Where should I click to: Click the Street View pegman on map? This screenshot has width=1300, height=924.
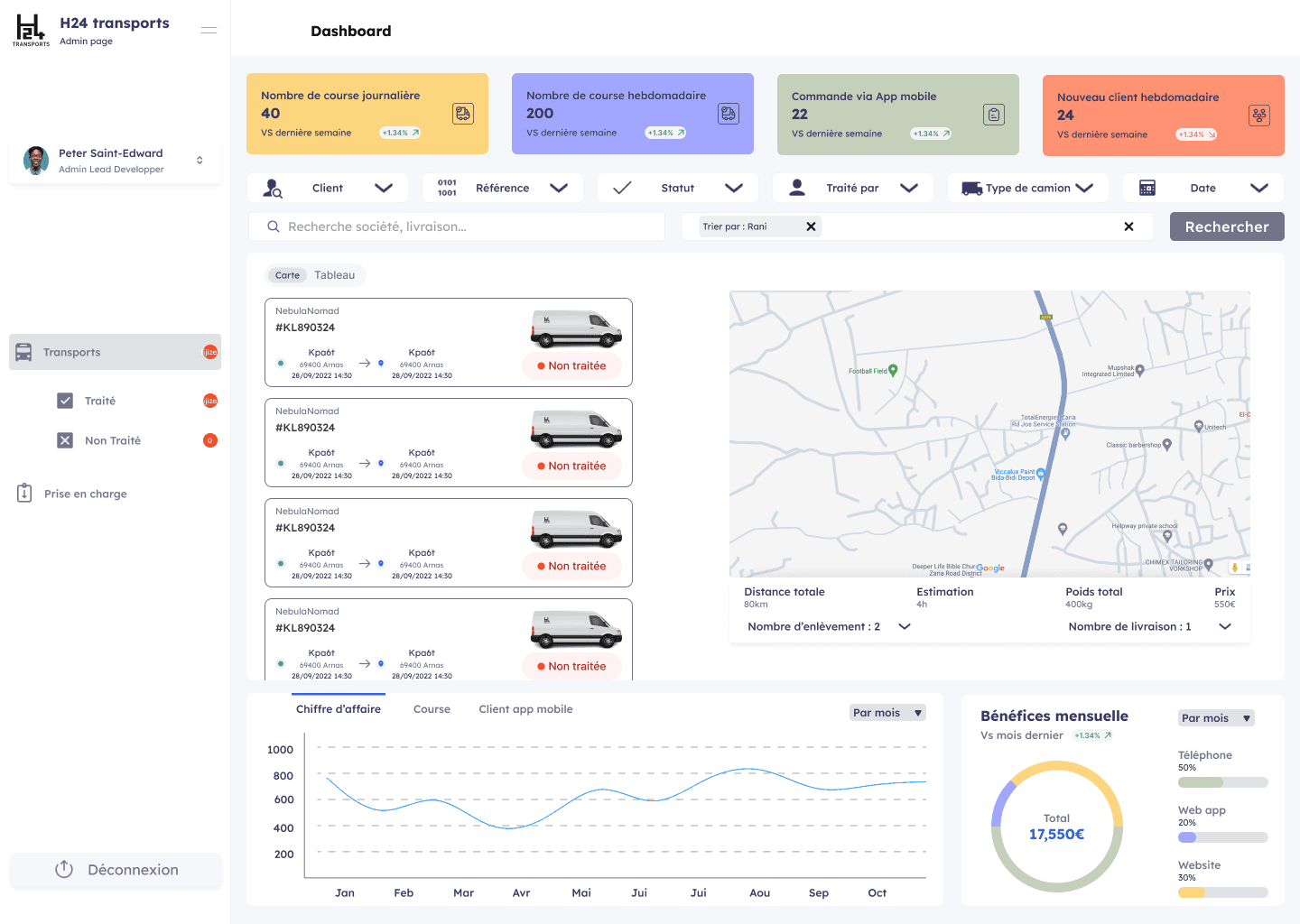tap(1234, 568)
